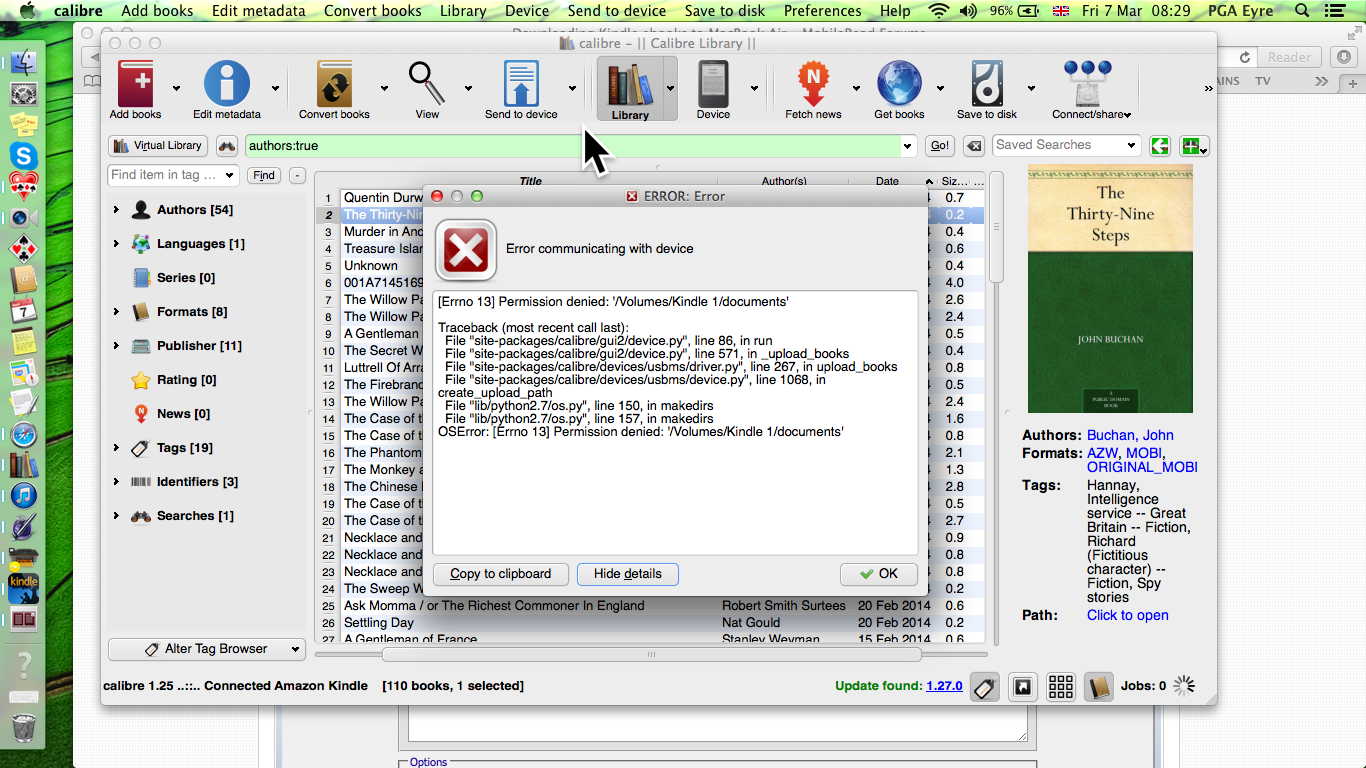The width and height of the screenshot is (1366, 768).
Task: Open the Saved Searches combo box
Action: point(1066,145)
